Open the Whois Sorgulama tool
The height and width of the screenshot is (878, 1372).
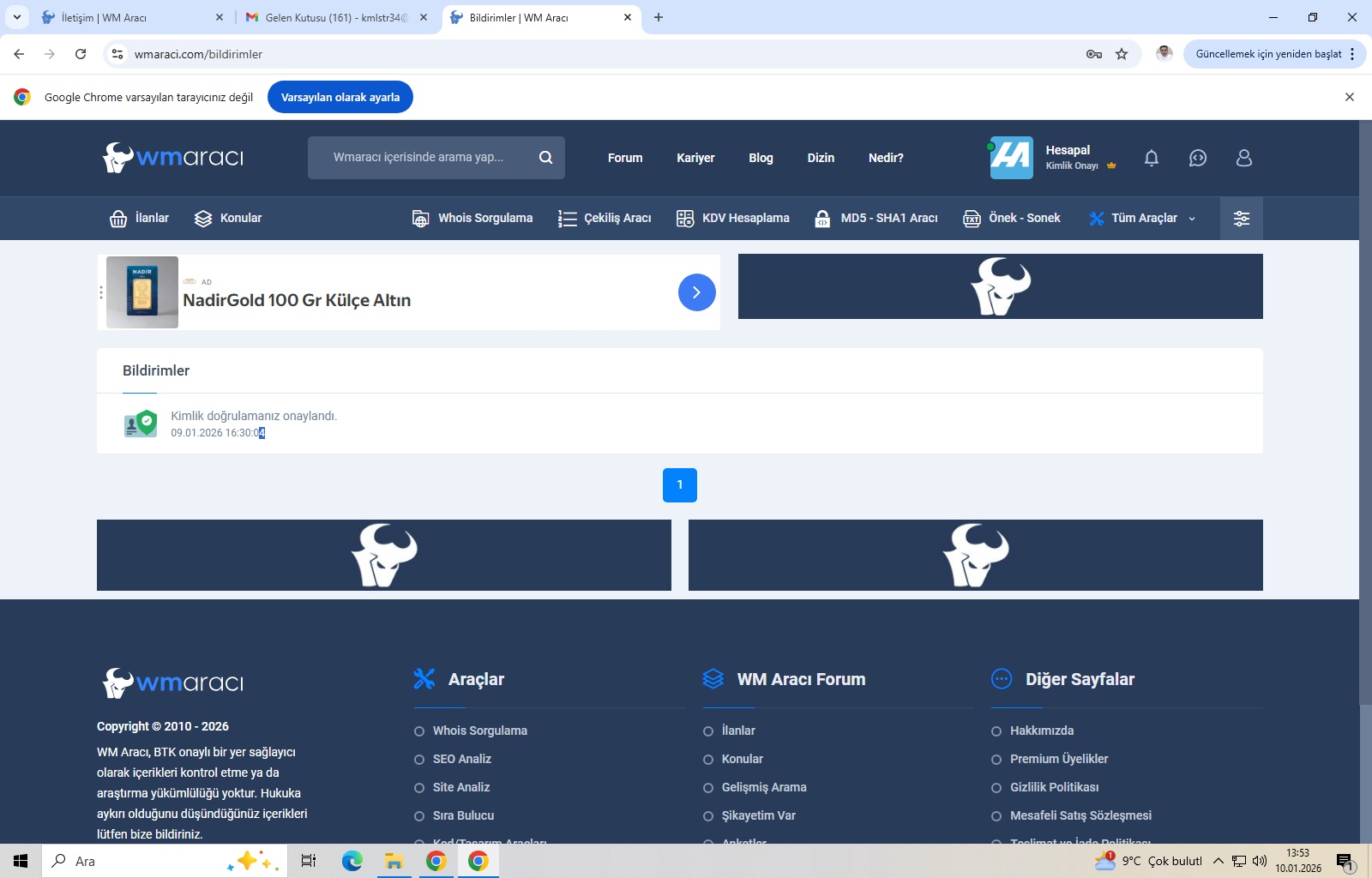coord(472,219)
